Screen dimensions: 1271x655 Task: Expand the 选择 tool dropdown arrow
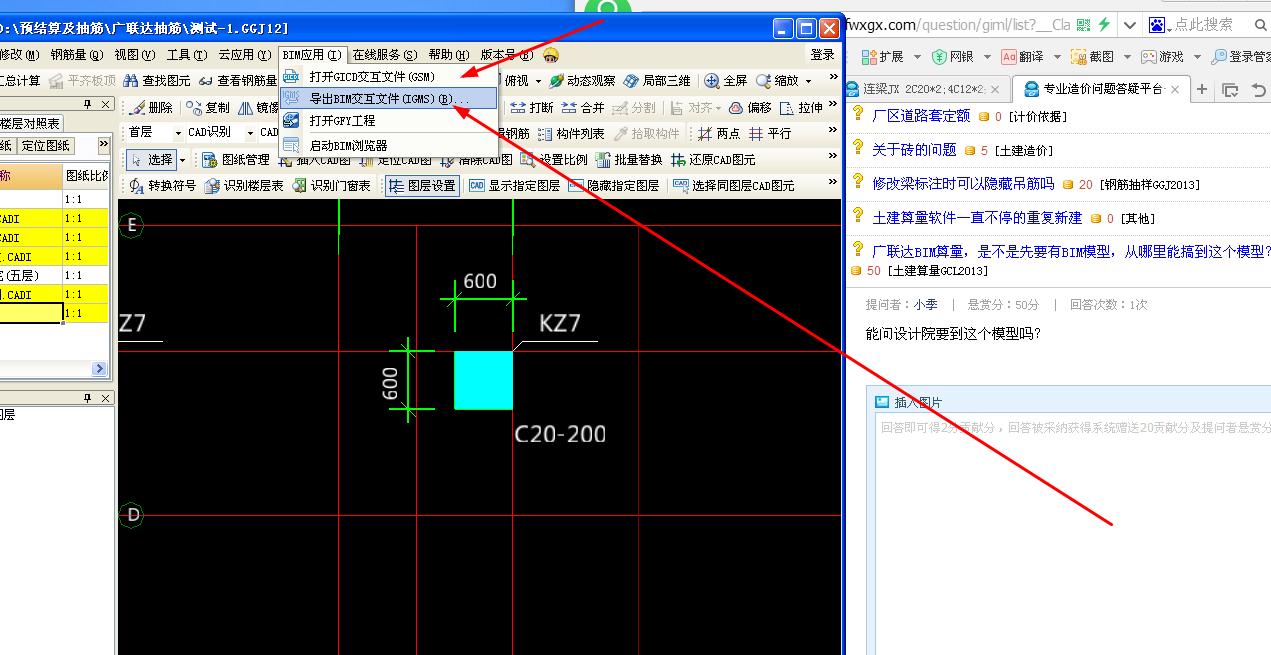pos(182,159)
